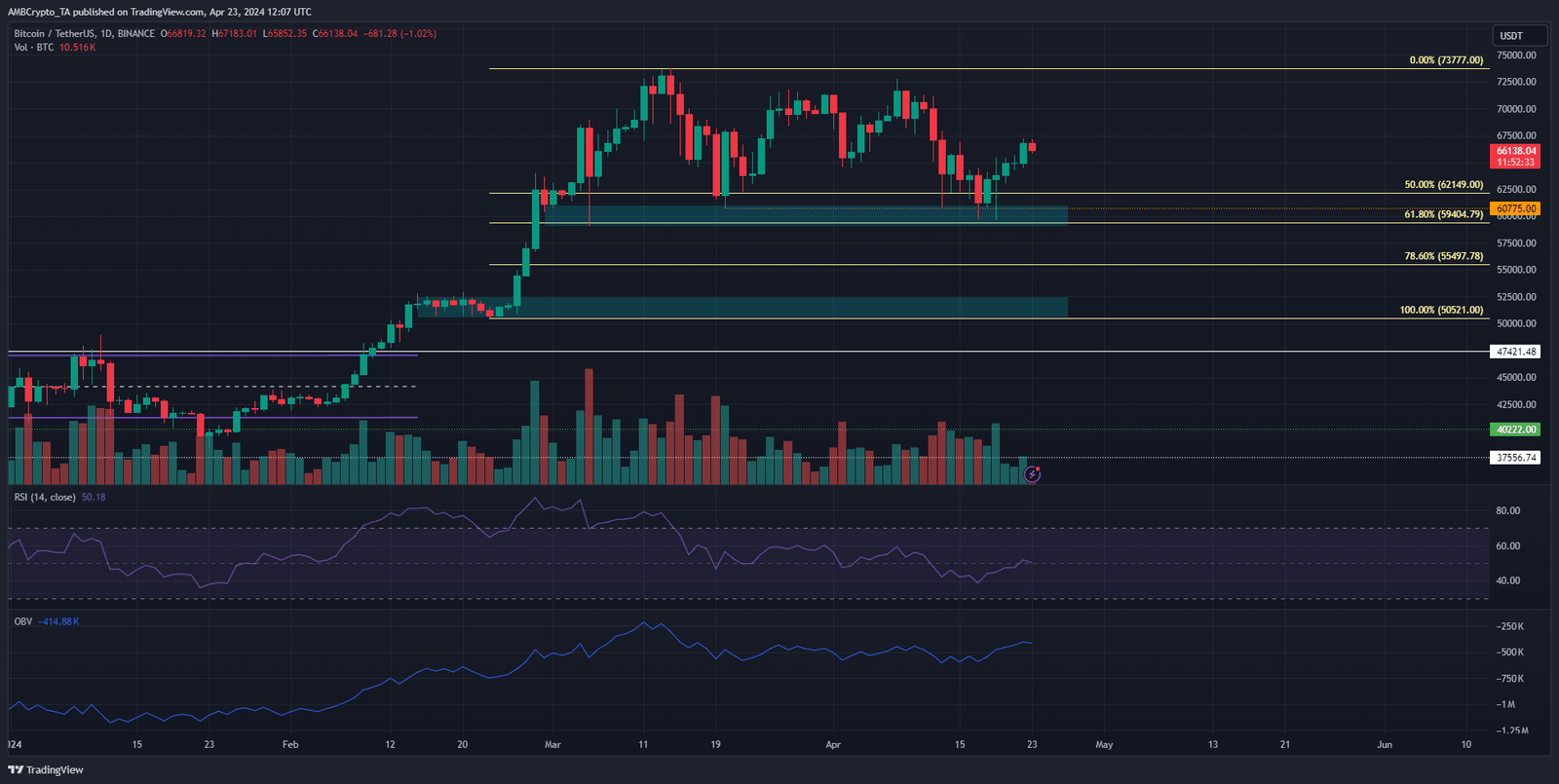Click the bar countdown timer 11:52:33
The width and height of the screenshot is (1559, 784).
click(1516, 163)
